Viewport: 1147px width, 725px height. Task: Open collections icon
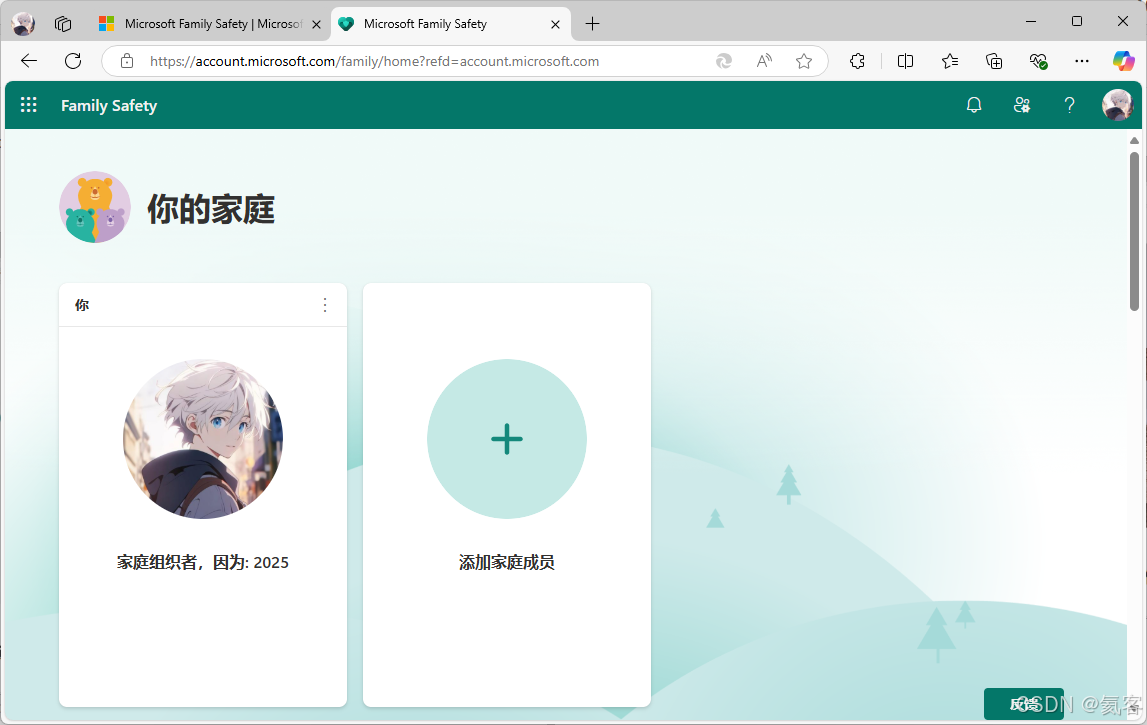click(994, 61)
